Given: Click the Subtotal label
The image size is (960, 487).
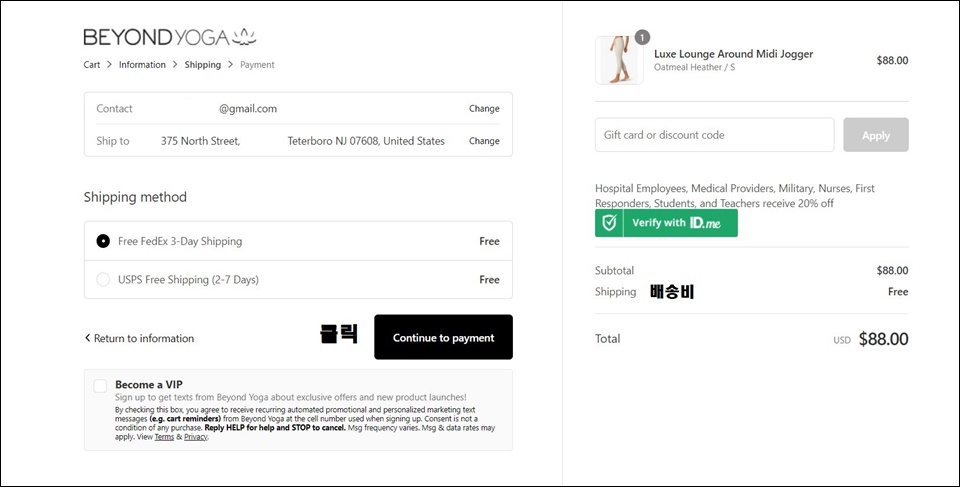Looking at the screenshot, I should [x=615, y=270].
